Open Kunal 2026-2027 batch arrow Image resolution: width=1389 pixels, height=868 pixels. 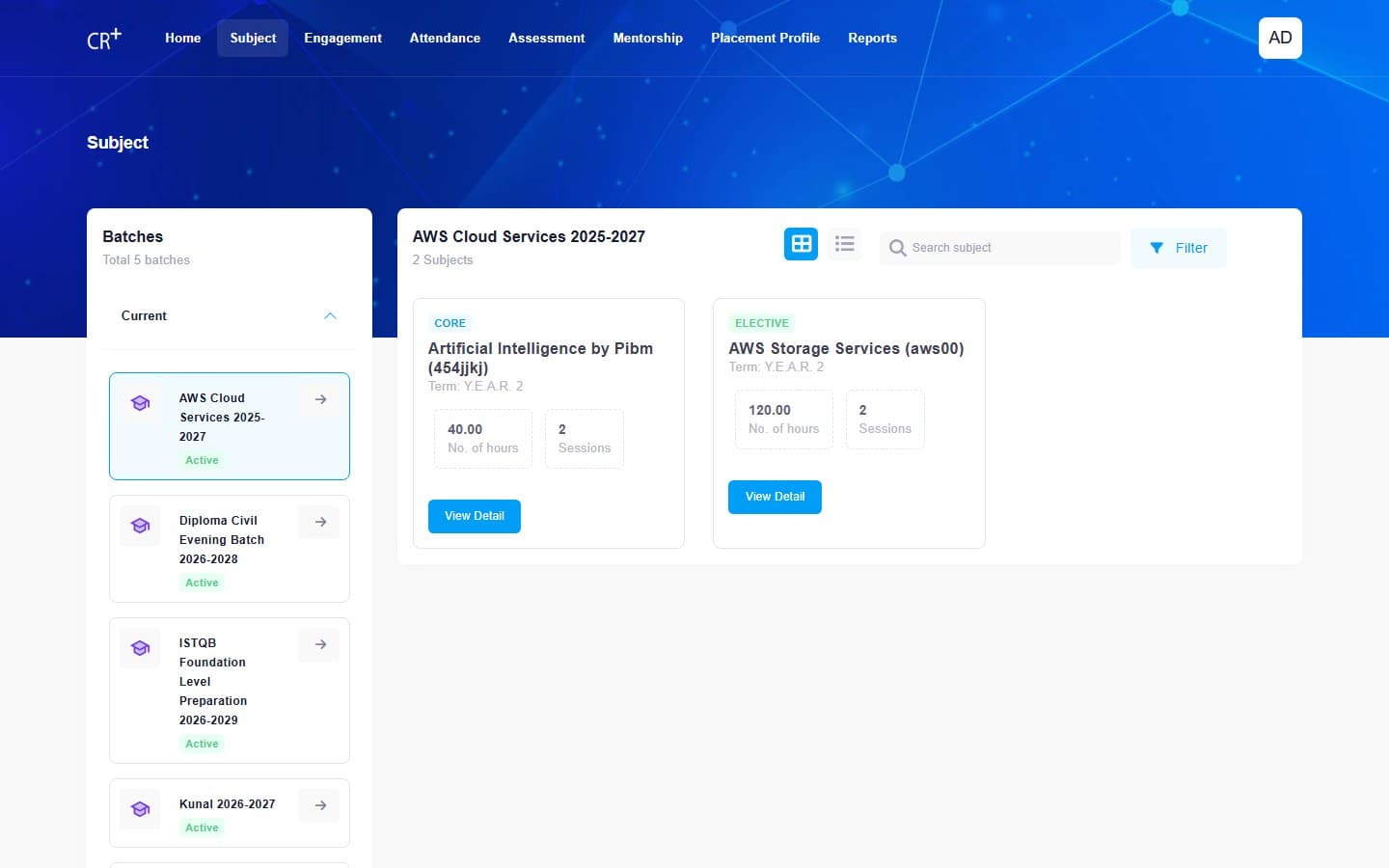click(320, 805)
